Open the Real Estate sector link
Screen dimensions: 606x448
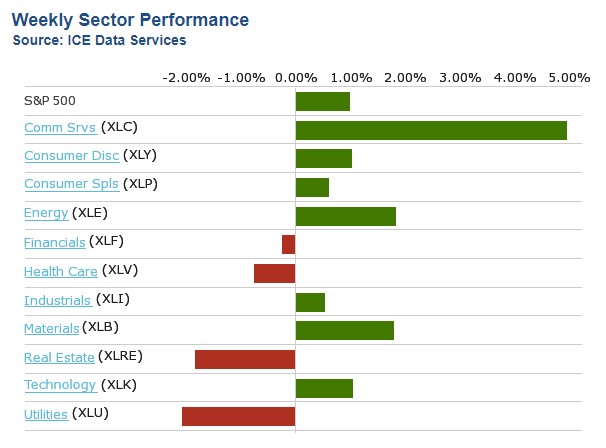pos(59,357)
